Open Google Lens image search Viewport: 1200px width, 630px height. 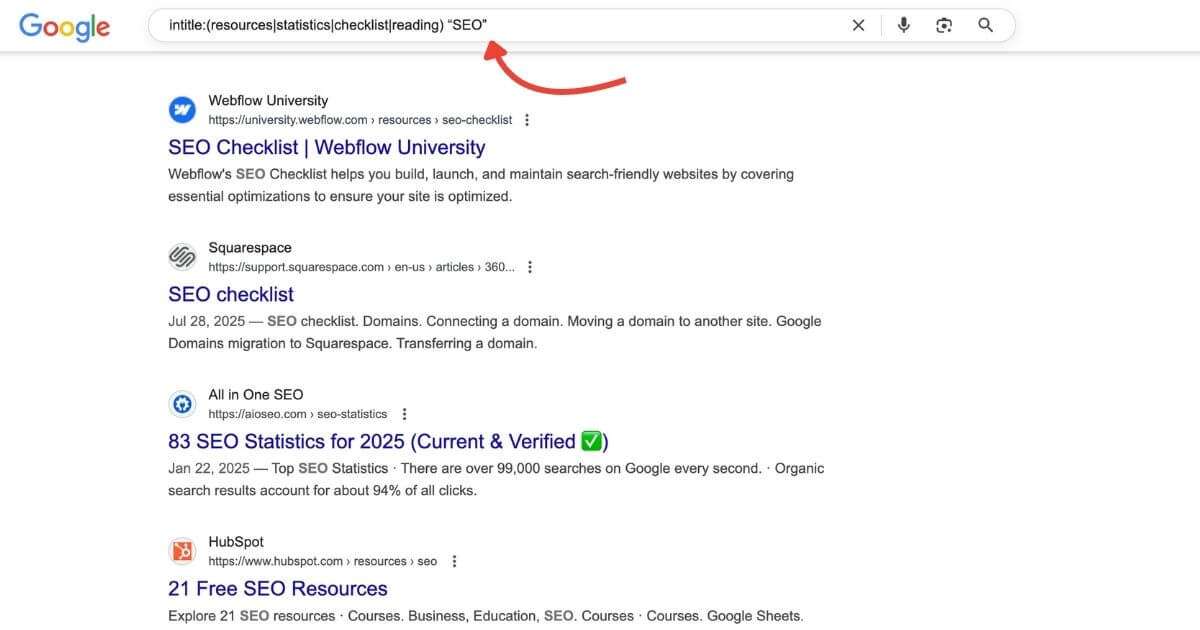point(944,25)
